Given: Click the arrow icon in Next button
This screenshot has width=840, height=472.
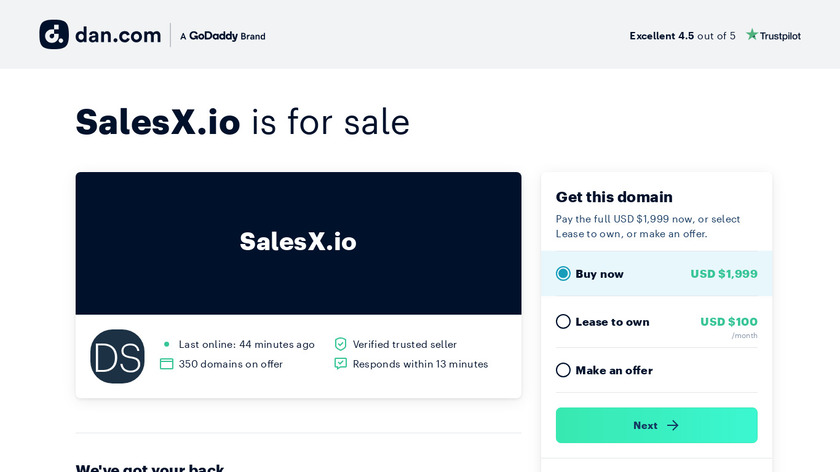Looking at the screenshot, I should click(x=672, y=425).
